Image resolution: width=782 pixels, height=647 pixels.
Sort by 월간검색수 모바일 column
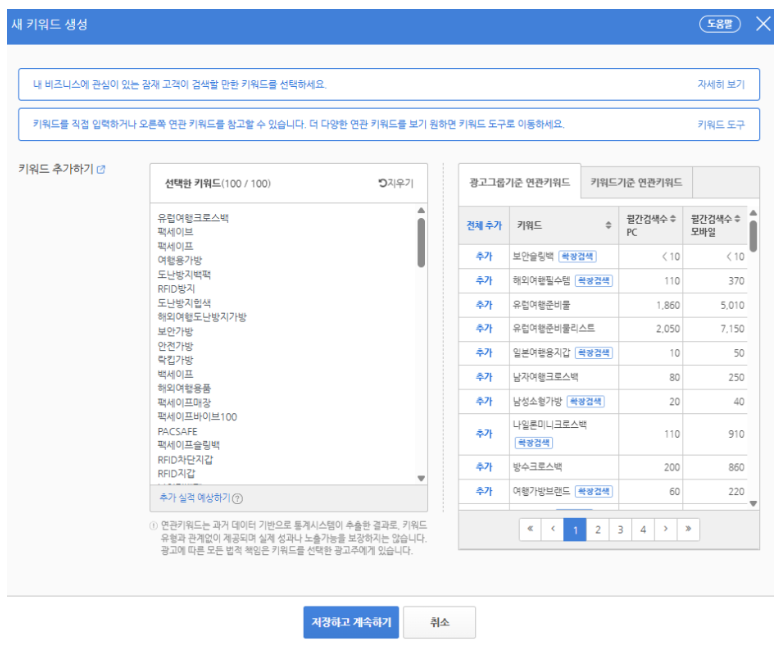[x=735, y=218]
